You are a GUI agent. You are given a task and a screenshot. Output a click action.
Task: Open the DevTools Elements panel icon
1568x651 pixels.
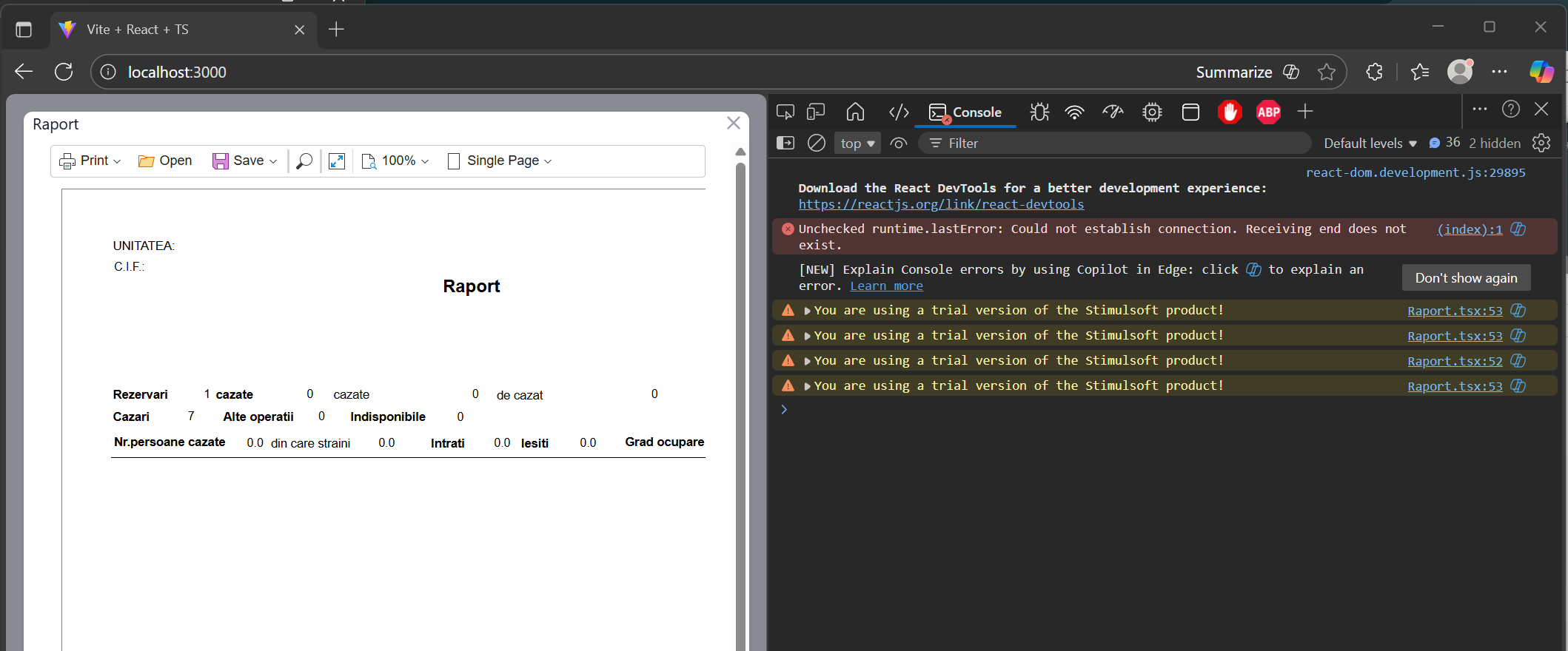898,112
